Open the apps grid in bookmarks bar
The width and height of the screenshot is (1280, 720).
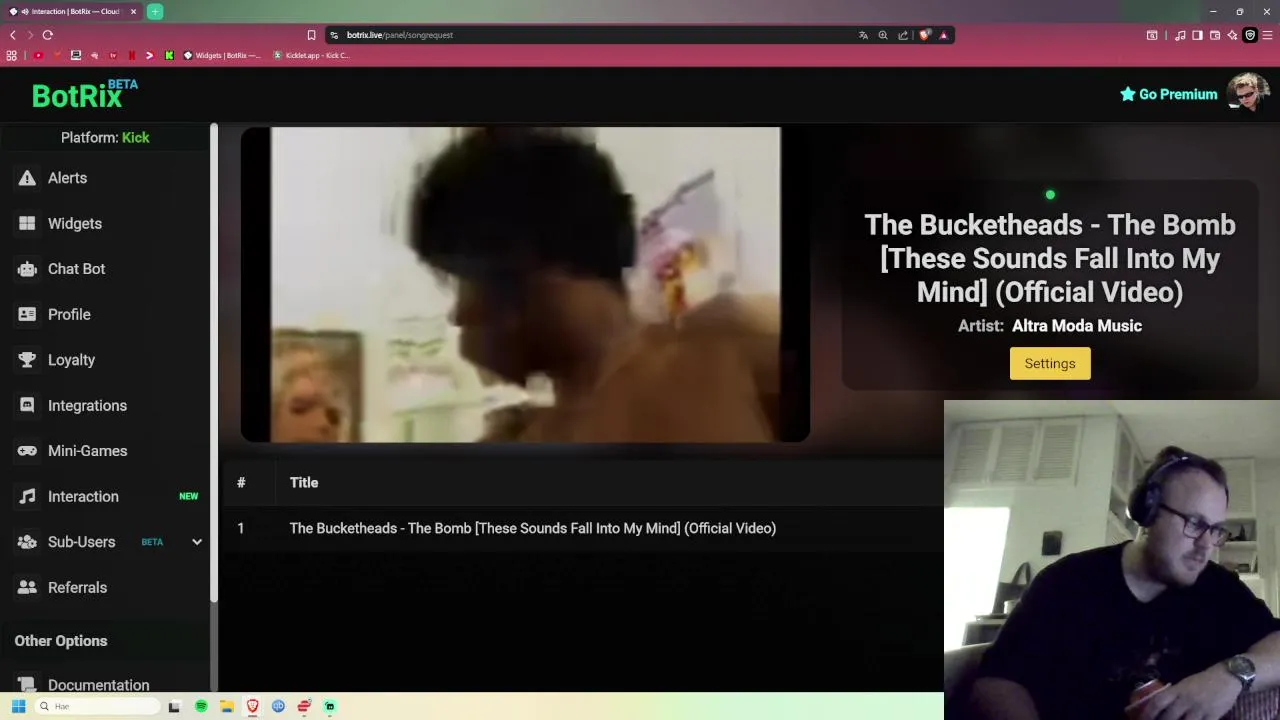tap(12, 55)
